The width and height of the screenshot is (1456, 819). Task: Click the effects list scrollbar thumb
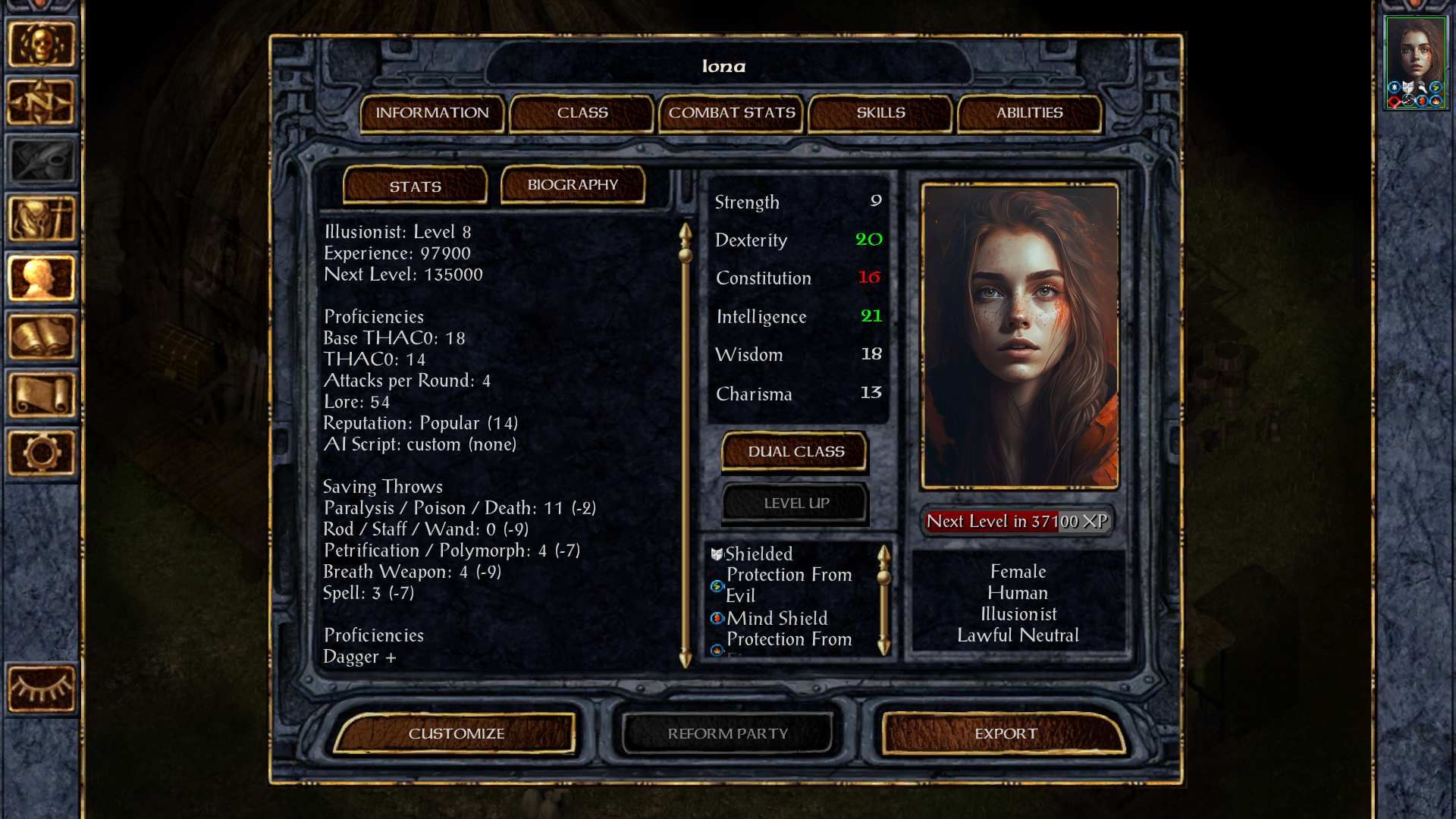884,578
